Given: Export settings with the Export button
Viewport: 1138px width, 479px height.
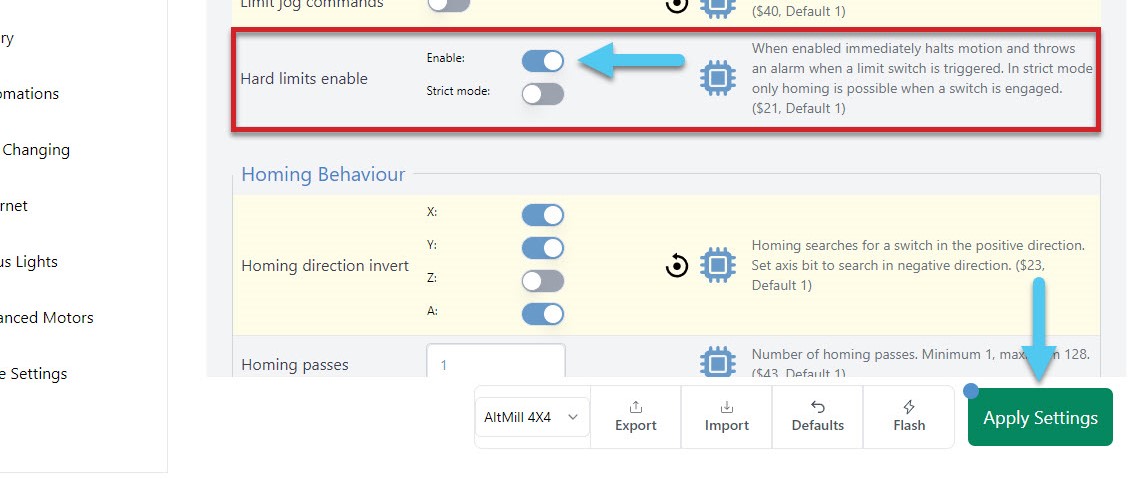Looking at the screenshot, I should click(x=635, y=416).
